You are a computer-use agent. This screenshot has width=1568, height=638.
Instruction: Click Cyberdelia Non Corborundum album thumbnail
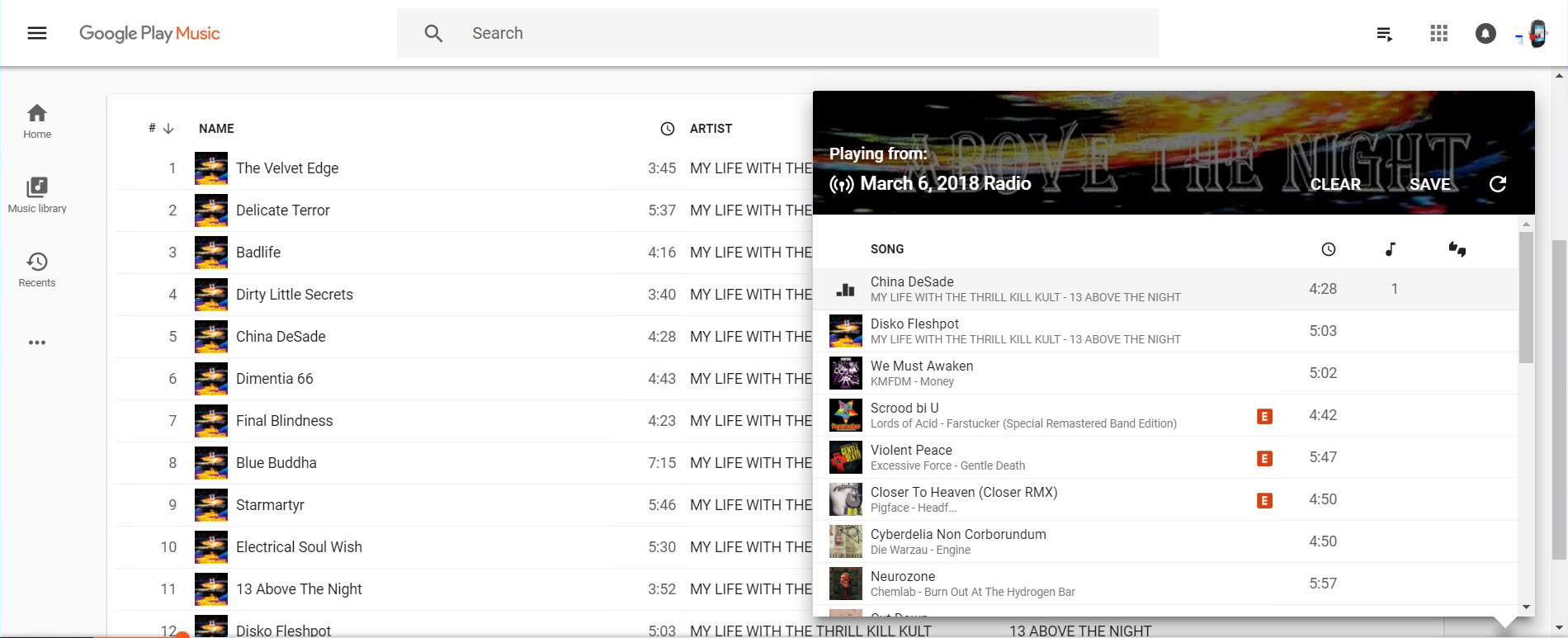(845, 541)
